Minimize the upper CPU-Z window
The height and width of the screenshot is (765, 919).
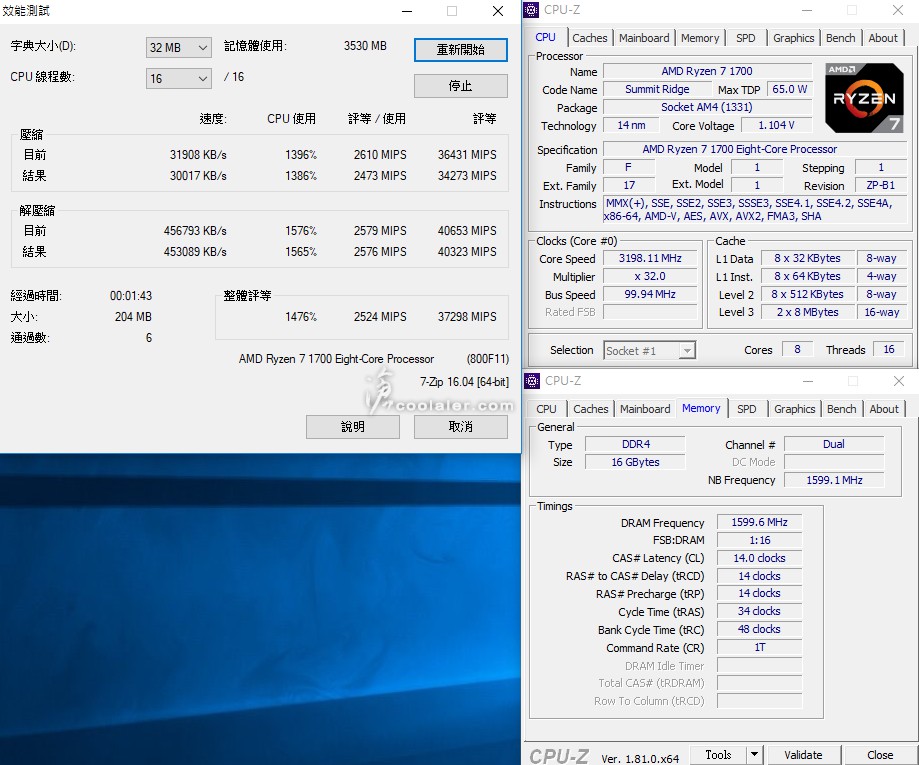coord(807,10)
